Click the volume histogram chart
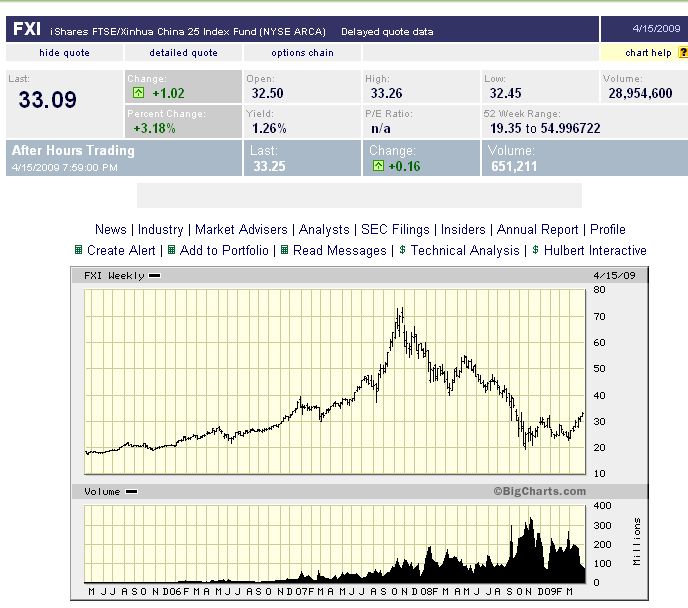 pyautogui.click(x=335, y=544)
